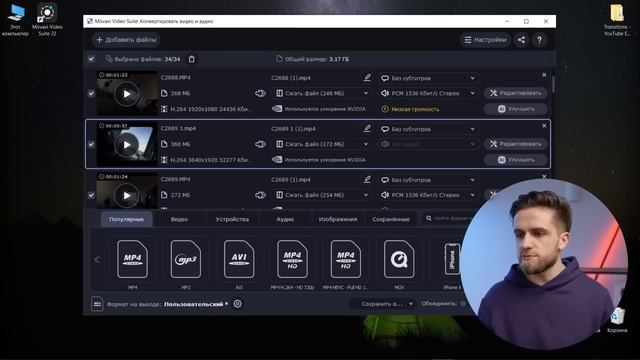
Task: Click the low volume warning icon
Action: [384, 109]
